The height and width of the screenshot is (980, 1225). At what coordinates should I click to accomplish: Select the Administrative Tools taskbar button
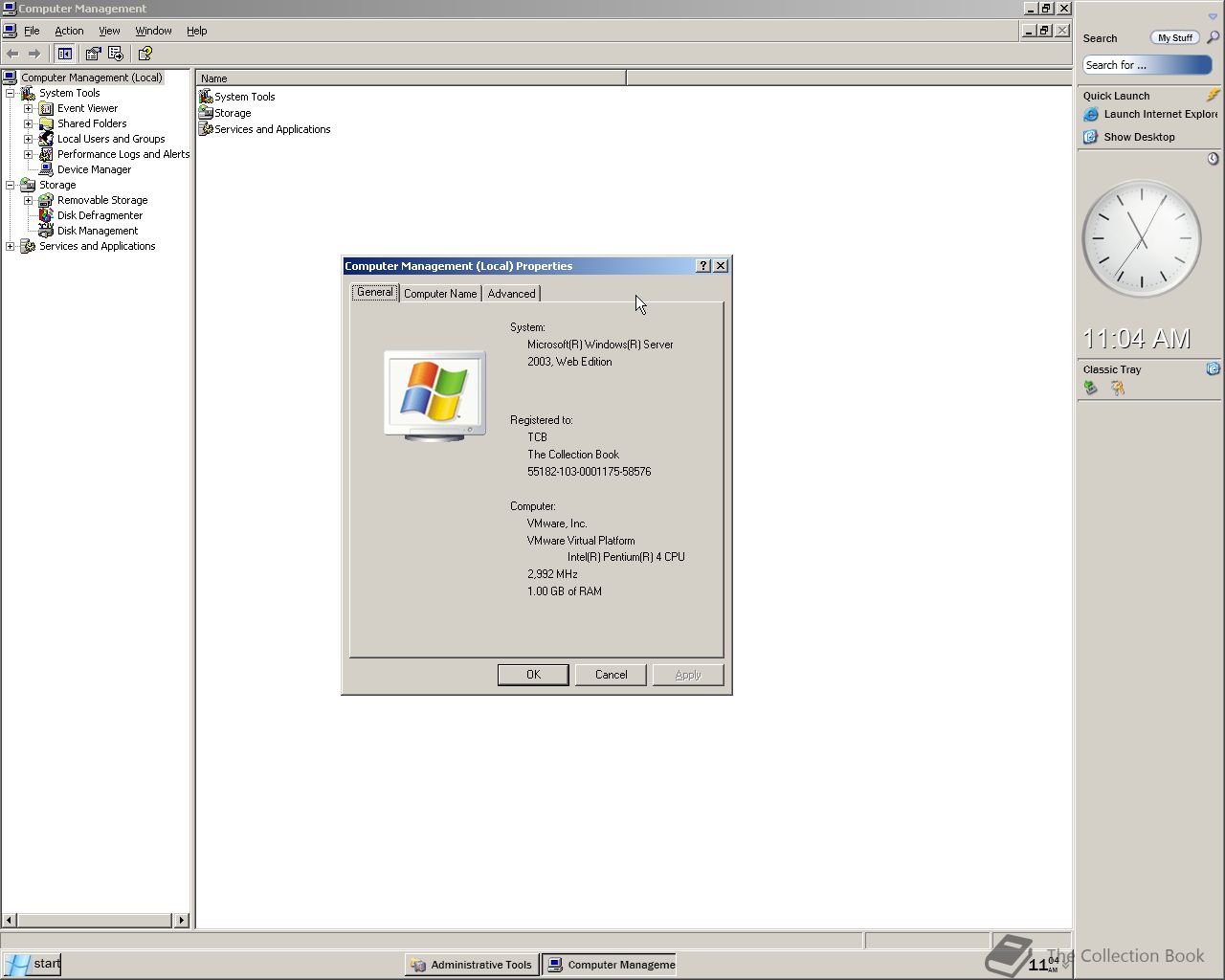(471, 965)
